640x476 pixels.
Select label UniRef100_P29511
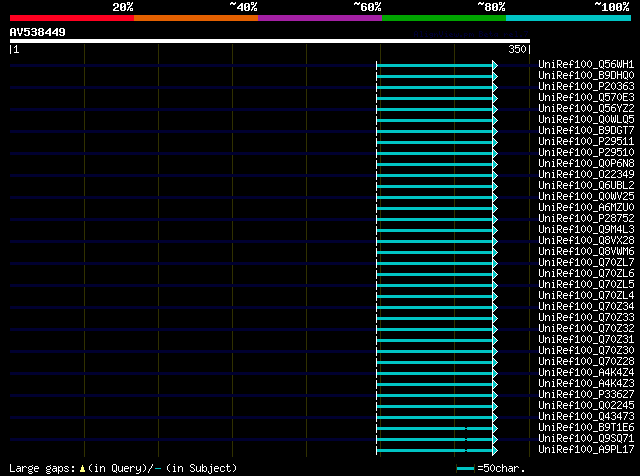[586, 142]
